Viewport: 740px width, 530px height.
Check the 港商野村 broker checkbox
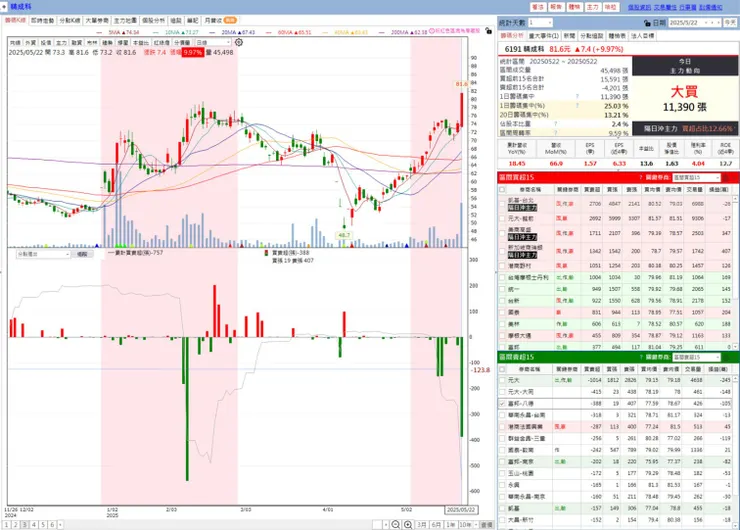click(x=502, y=266)
